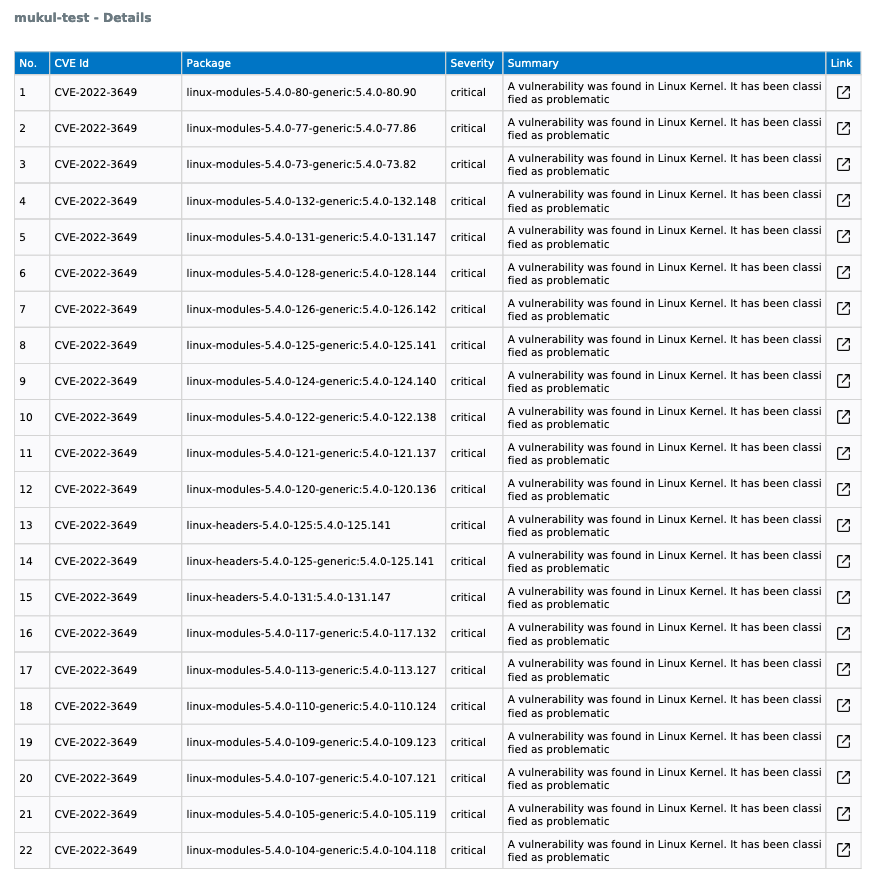Select the mukul-test - Details heading
The image size is (874, 880).
83,17
